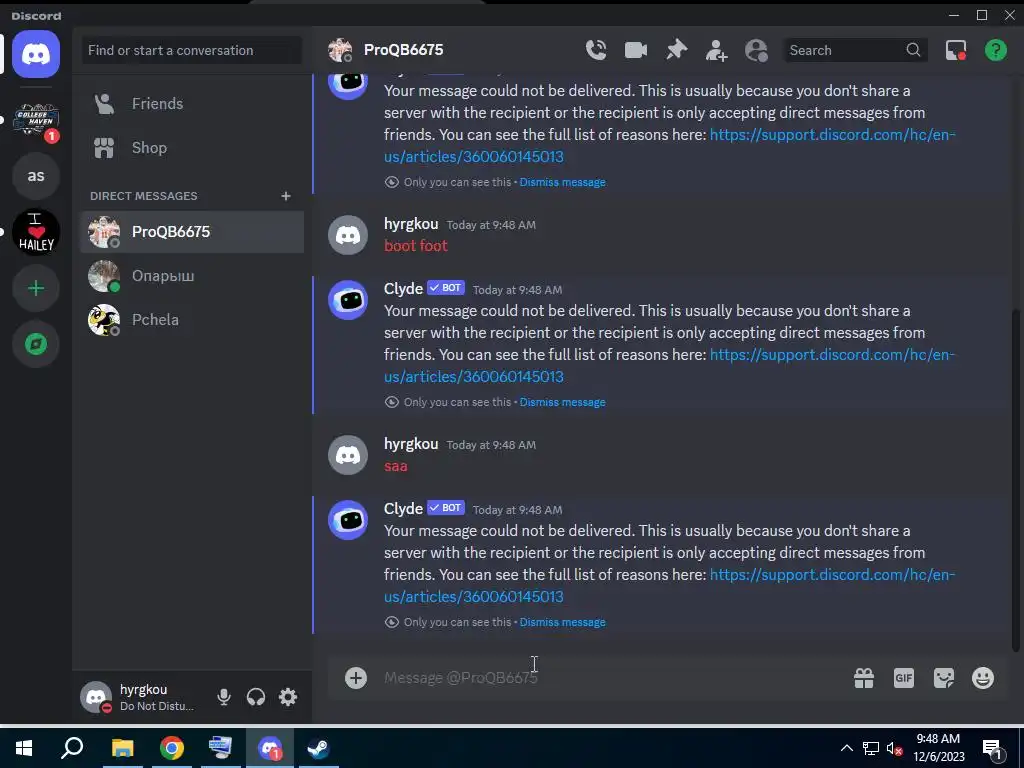Open Chrome from taskbar
Screen dimensions: 1024x768
click(x=171, y=748)
